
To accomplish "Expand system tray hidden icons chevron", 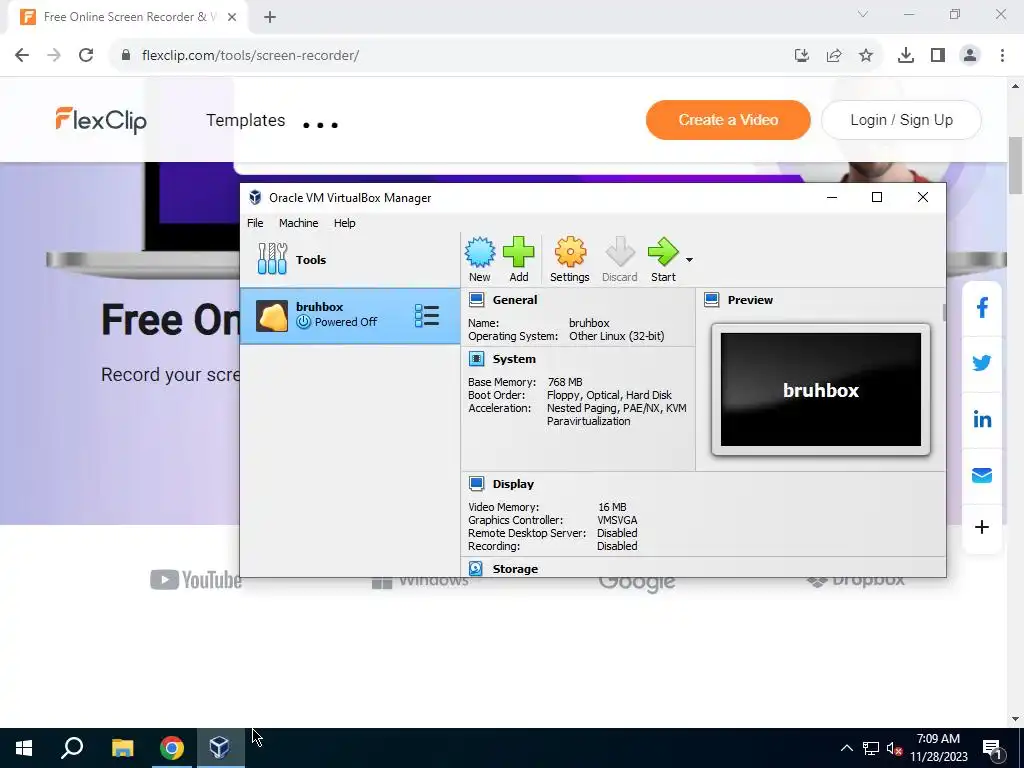I will point(846,748).
